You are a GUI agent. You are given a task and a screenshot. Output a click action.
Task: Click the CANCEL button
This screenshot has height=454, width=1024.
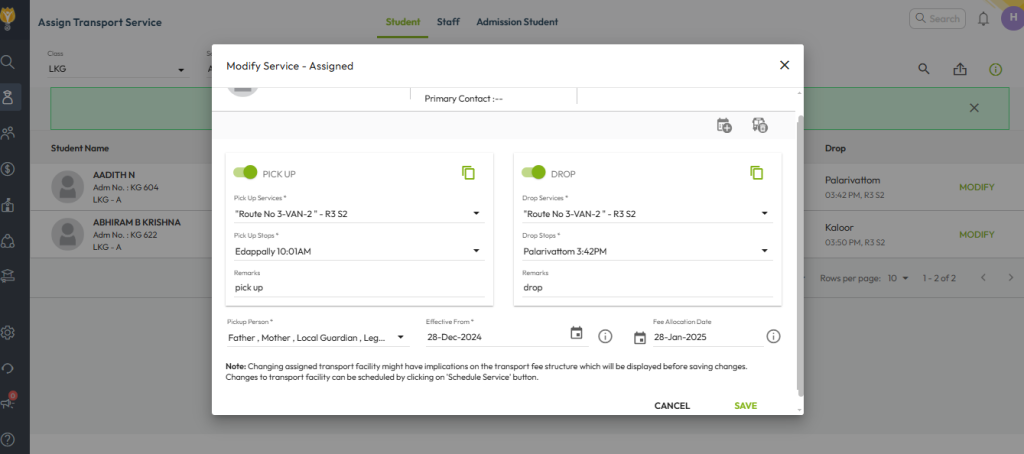coord(672,406)
